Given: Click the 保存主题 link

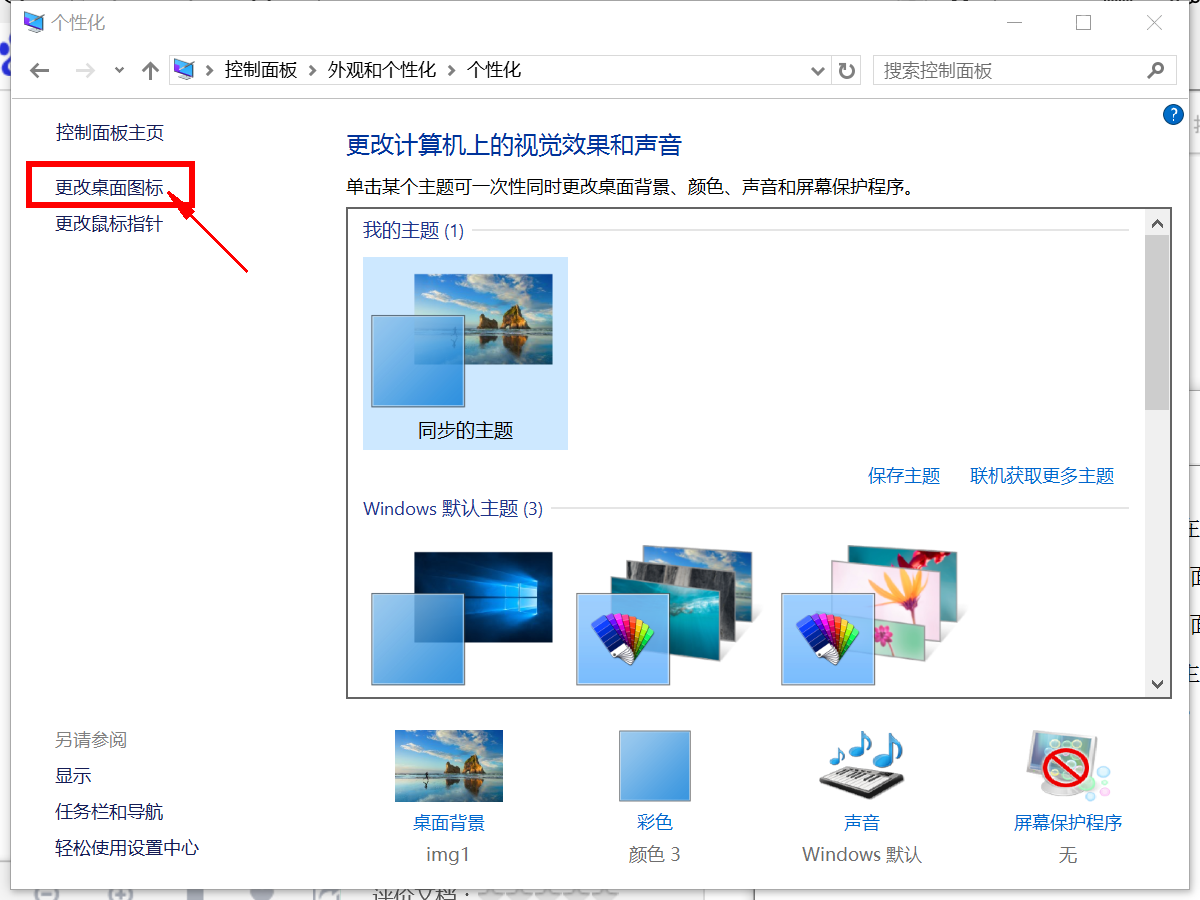Looking at the screenshot, I should (904, 476).
